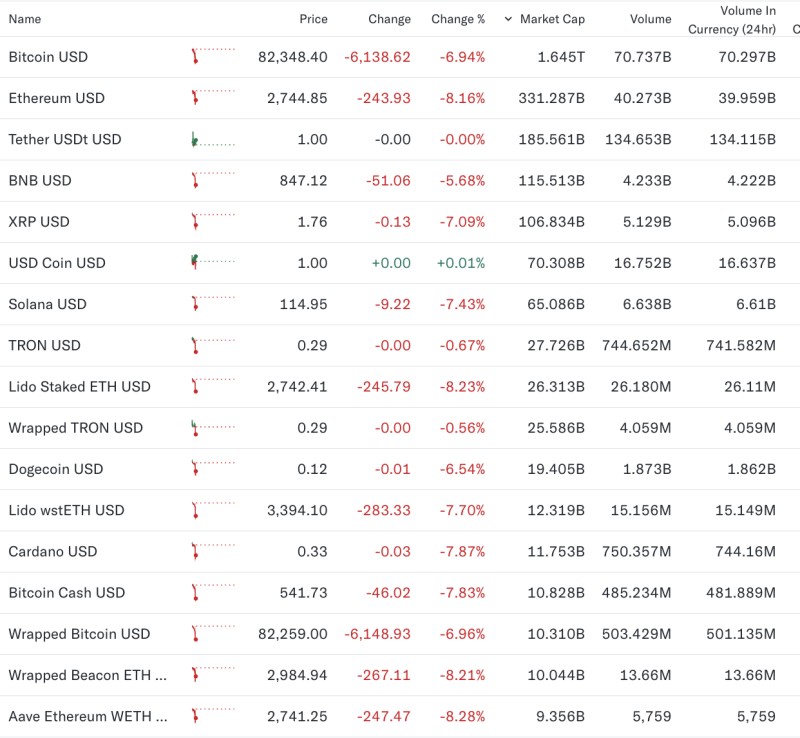Screen dimensions: 800x738
Task: Sort the table by Name column
Action: pyautogui.click(x=25, y=18)
